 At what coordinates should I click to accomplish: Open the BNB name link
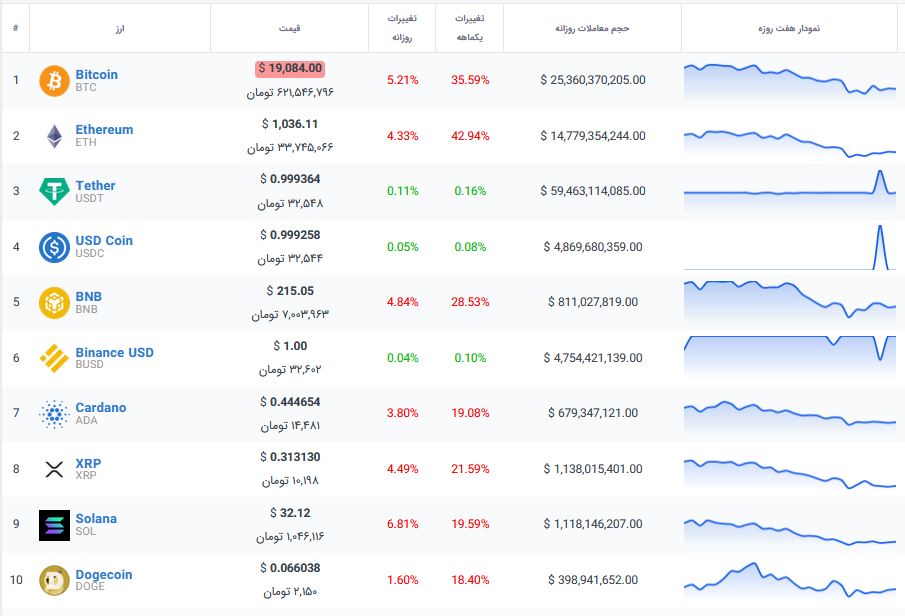pyautogui.click(x=88, y=296)
